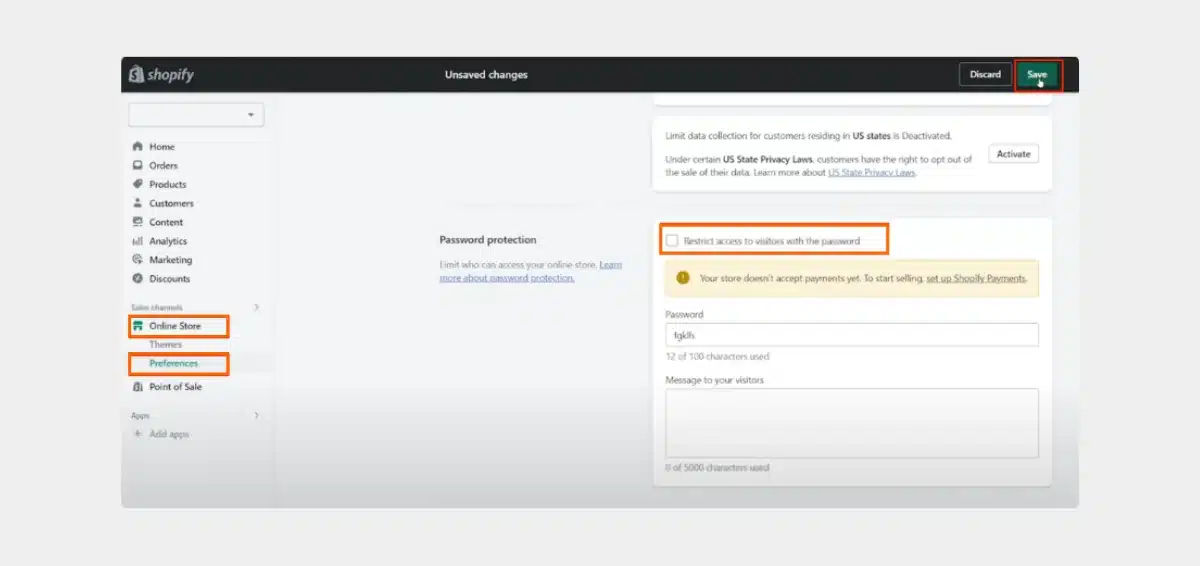Image resolution: width=1200 pixels, height=566 pixels.
Task: Follow the set up Shopify Payments link
Action: (x=976, y=279)
